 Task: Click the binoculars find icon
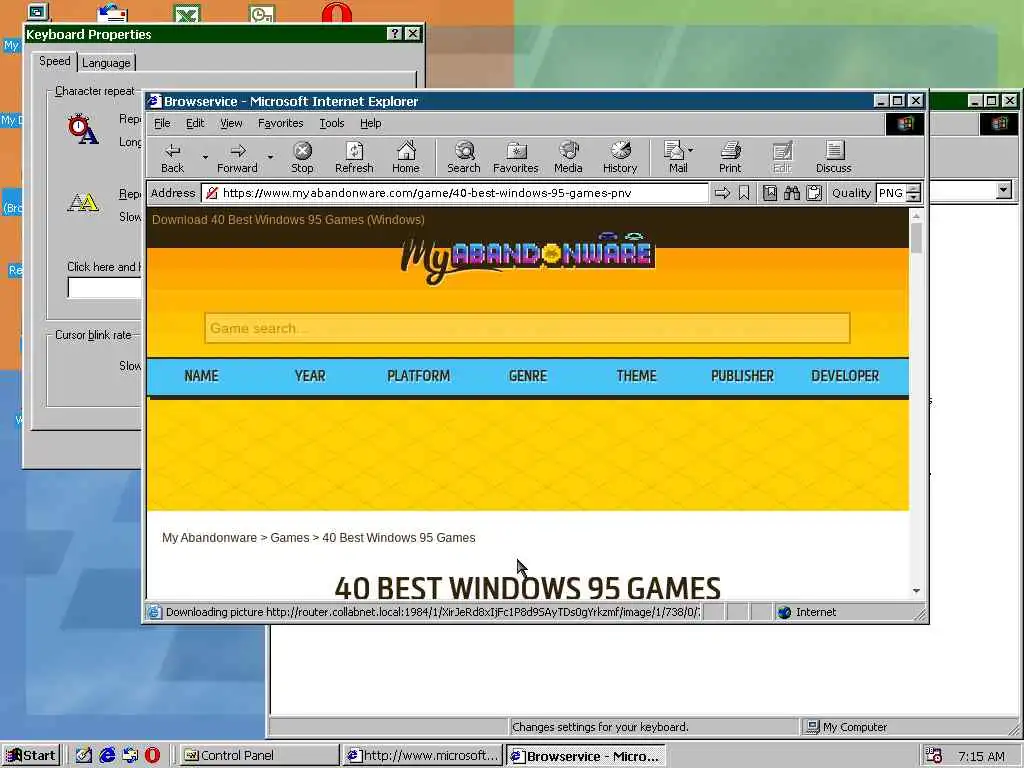click(792, 193)
